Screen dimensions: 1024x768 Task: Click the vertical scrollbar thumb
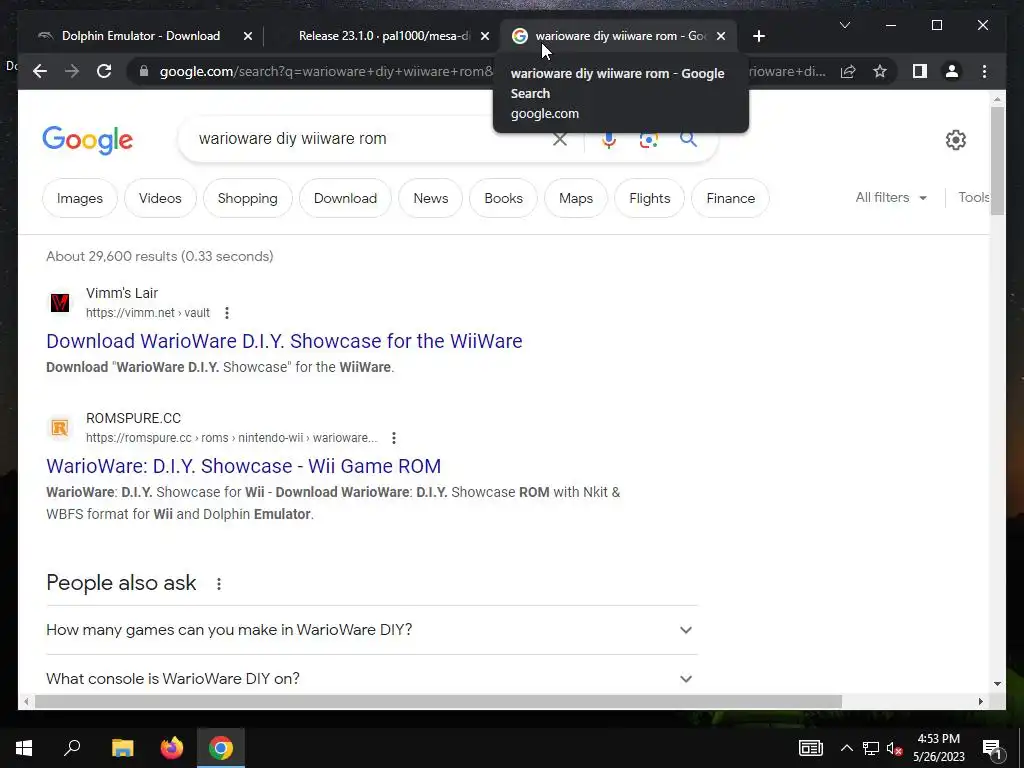(x=997, y=161)
